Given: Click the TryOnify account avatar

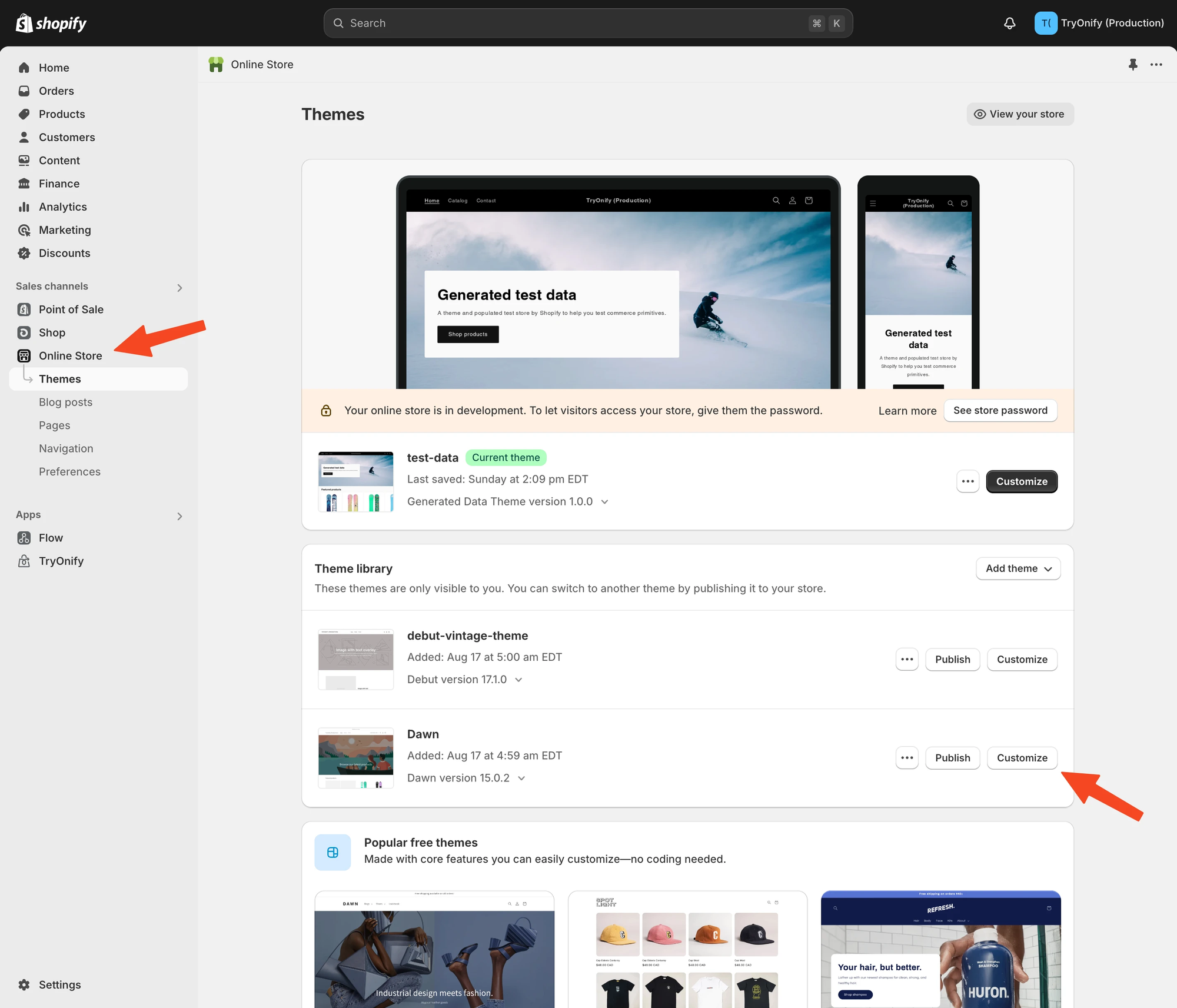Looking at the screenshot, I should 1046,23.
